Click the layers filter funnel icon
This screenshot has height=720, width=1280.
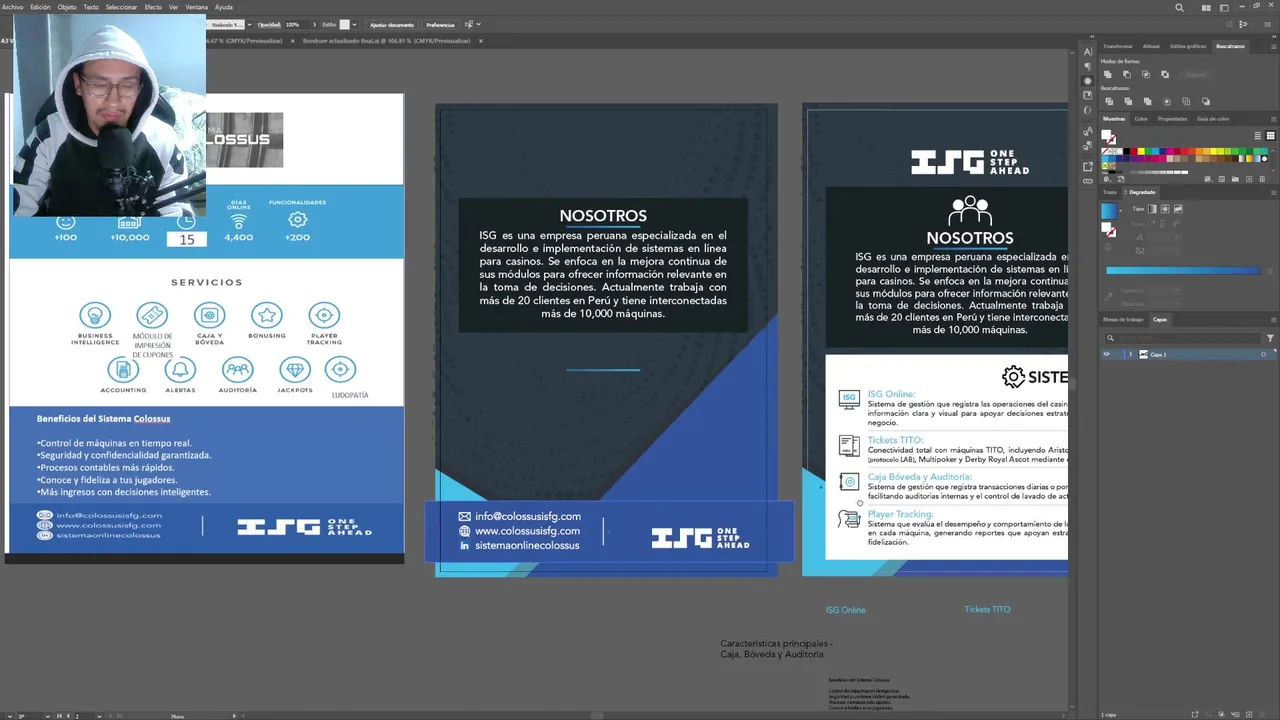pos(1270,338)
